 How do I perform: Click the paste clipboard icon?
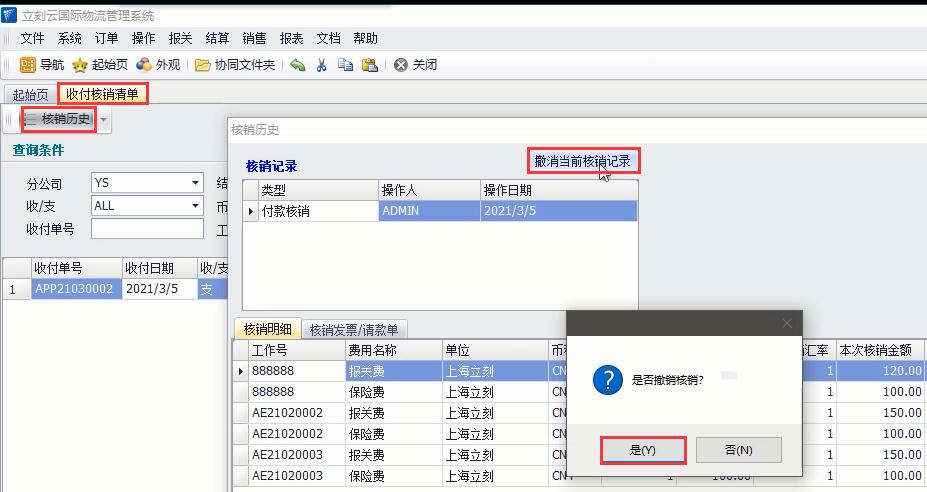coord(369,65)
